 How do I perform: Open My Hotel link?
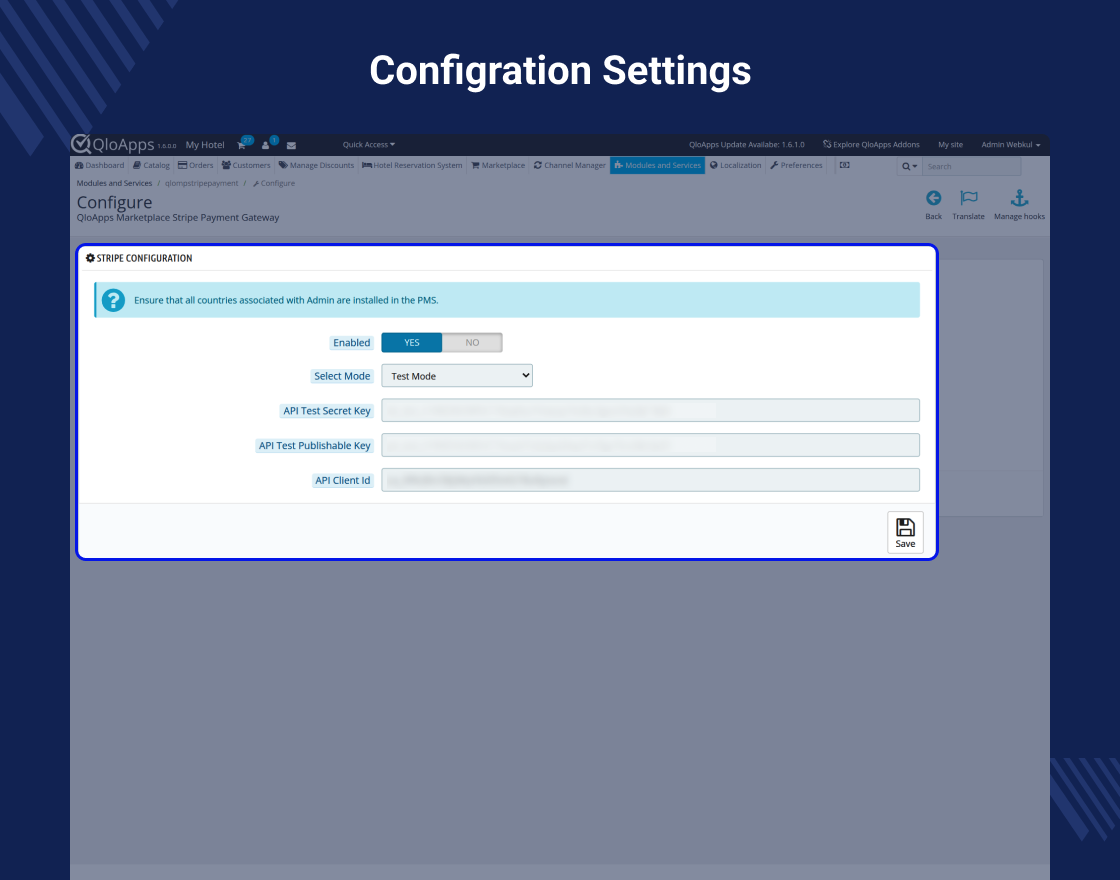tap(205, 145)
